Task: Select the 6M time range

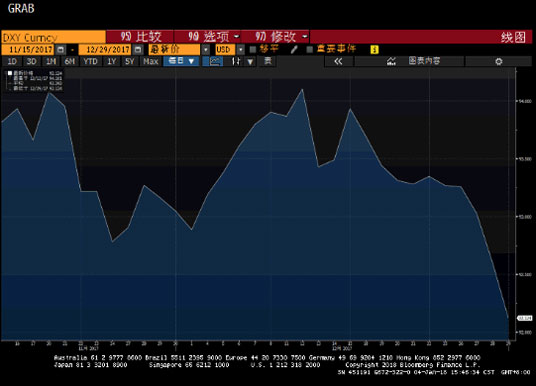Action: click(x=69, y=62)
